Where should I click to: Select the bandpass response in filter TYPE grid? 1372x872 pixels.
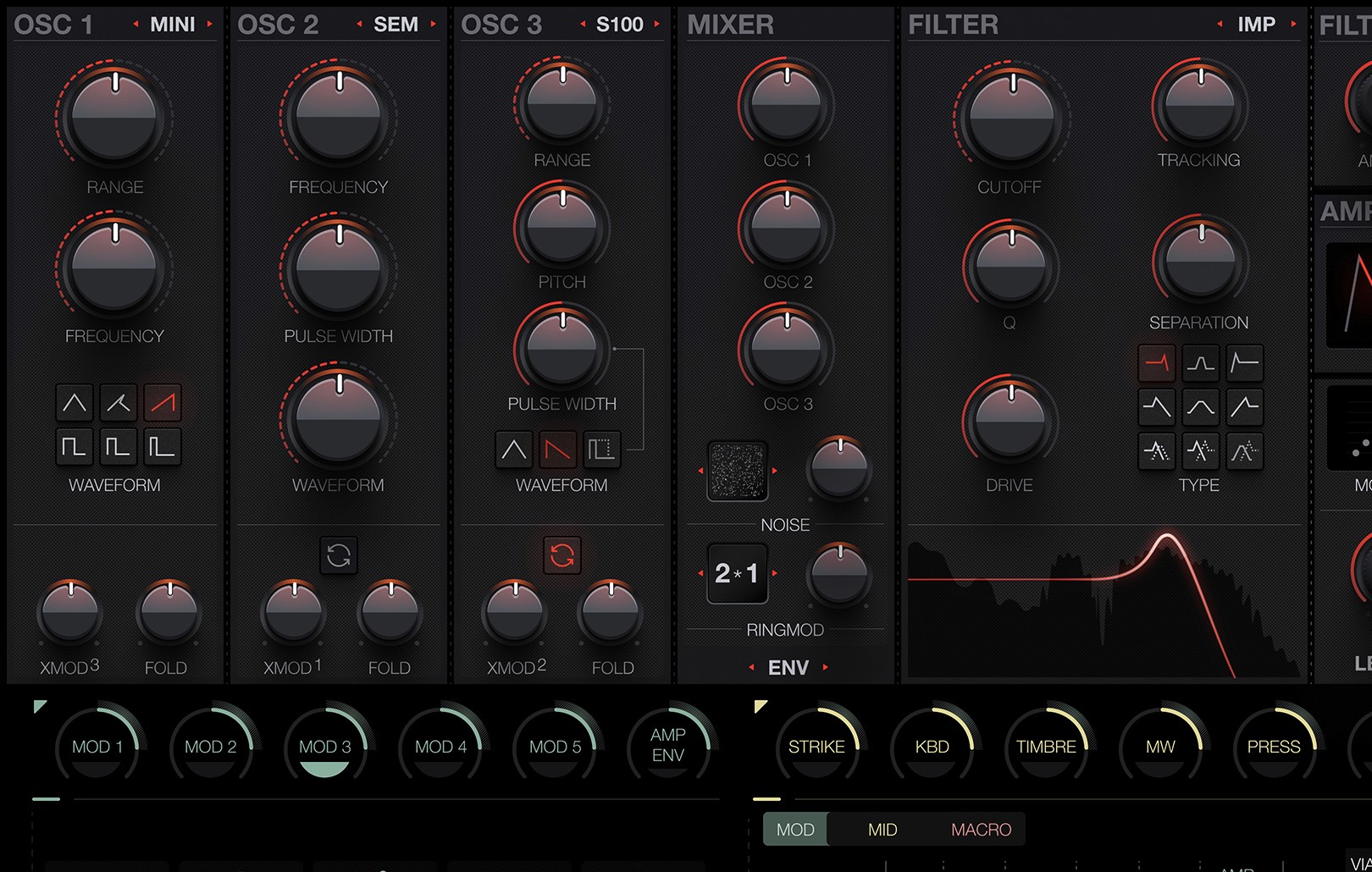[x=1199, y=362]
